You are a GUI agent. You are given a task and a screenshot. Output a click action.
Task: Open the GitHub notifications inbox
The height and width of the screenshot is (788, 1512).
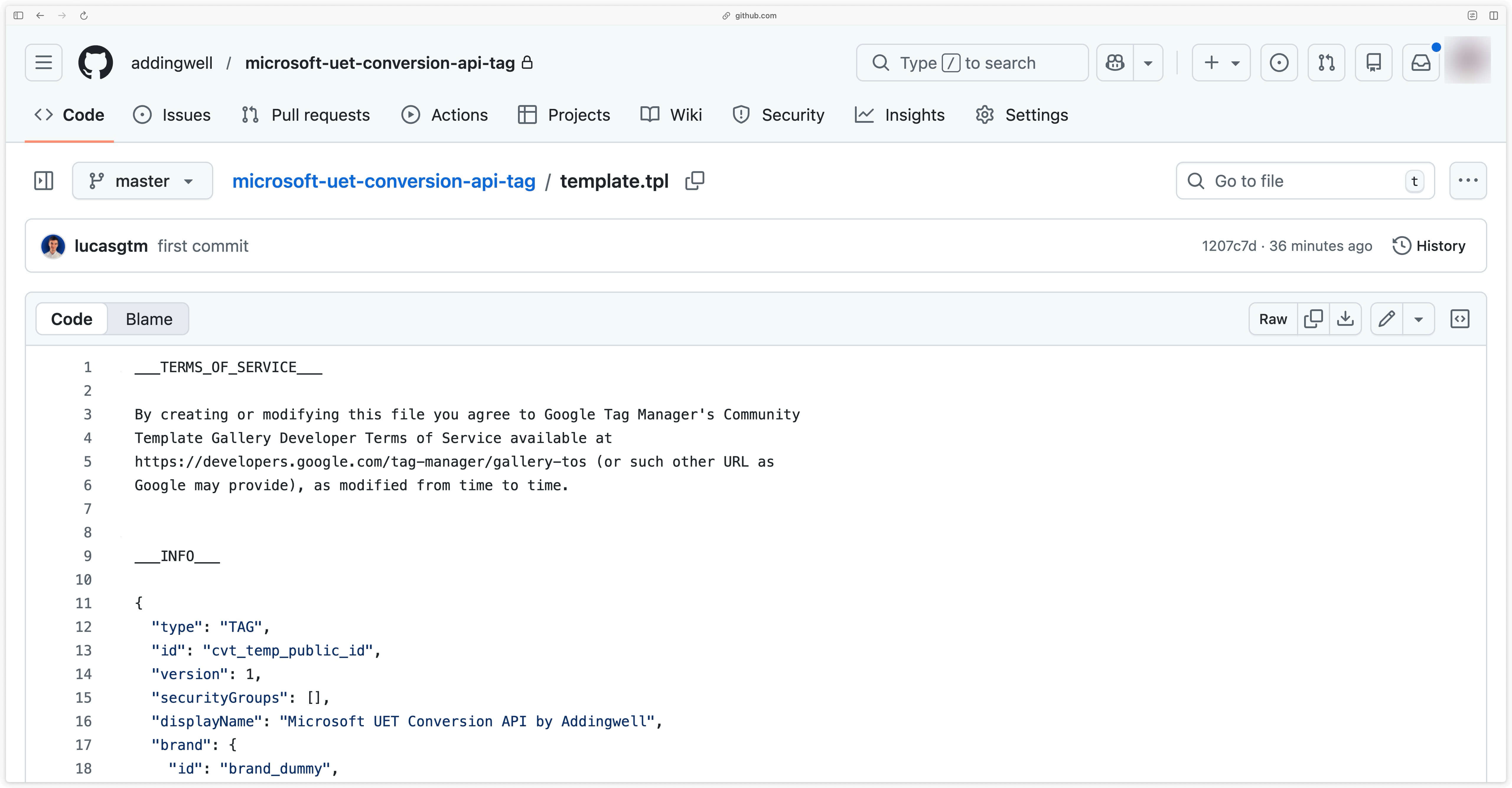pyautogui.click(x=1421, y=62)
